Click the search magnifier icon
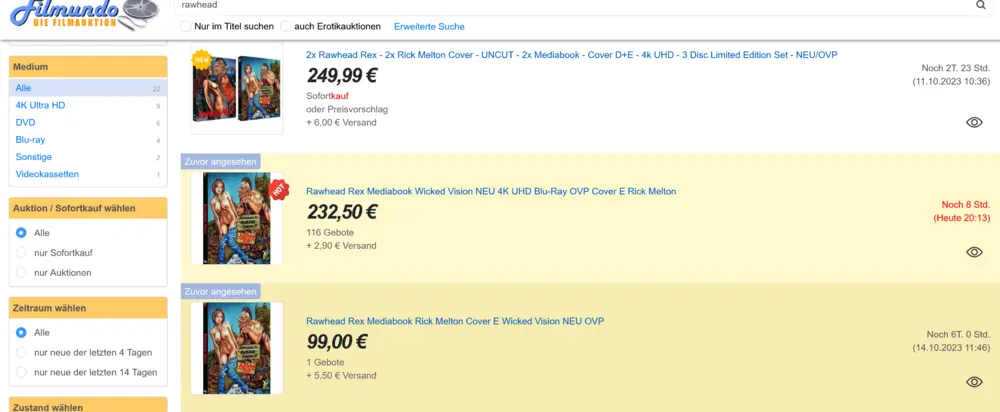This screenshot has width=1000, height=412. click(x=980, y=5)
